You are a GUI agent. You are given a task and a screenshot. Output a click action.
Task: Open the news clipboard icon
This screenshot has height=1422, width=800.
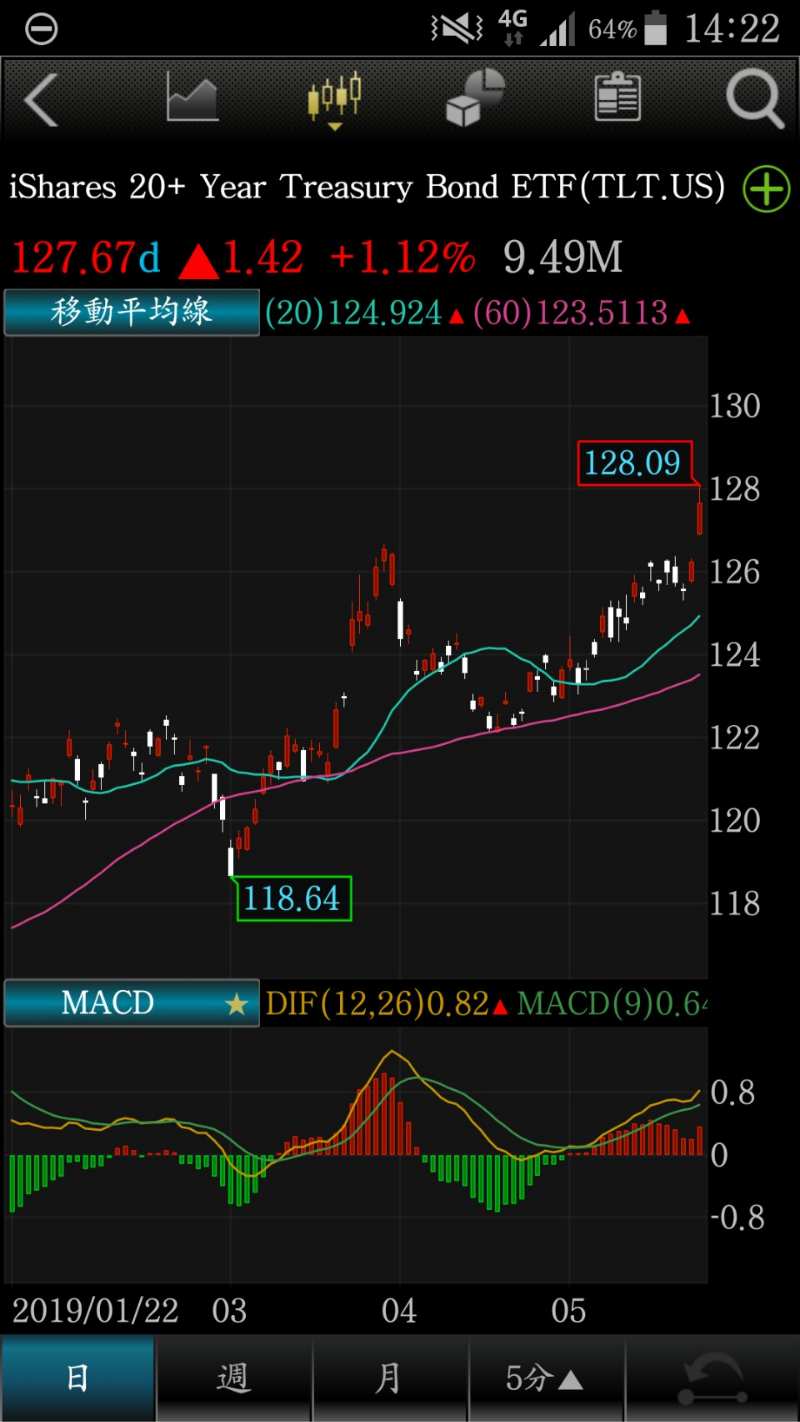617,97
